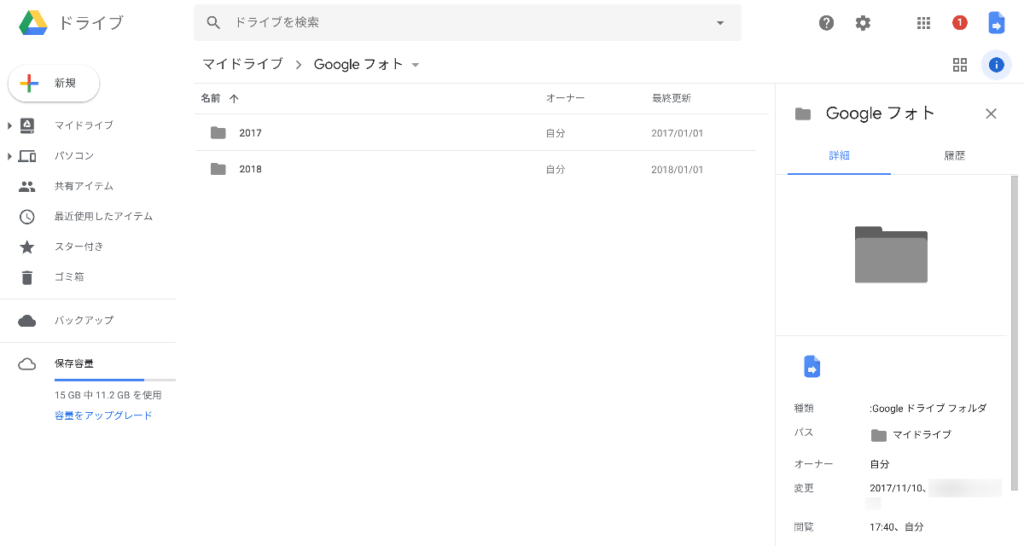Toggle the name sort direction arrow
The image size is (1024, 546).
pos(234,99)
